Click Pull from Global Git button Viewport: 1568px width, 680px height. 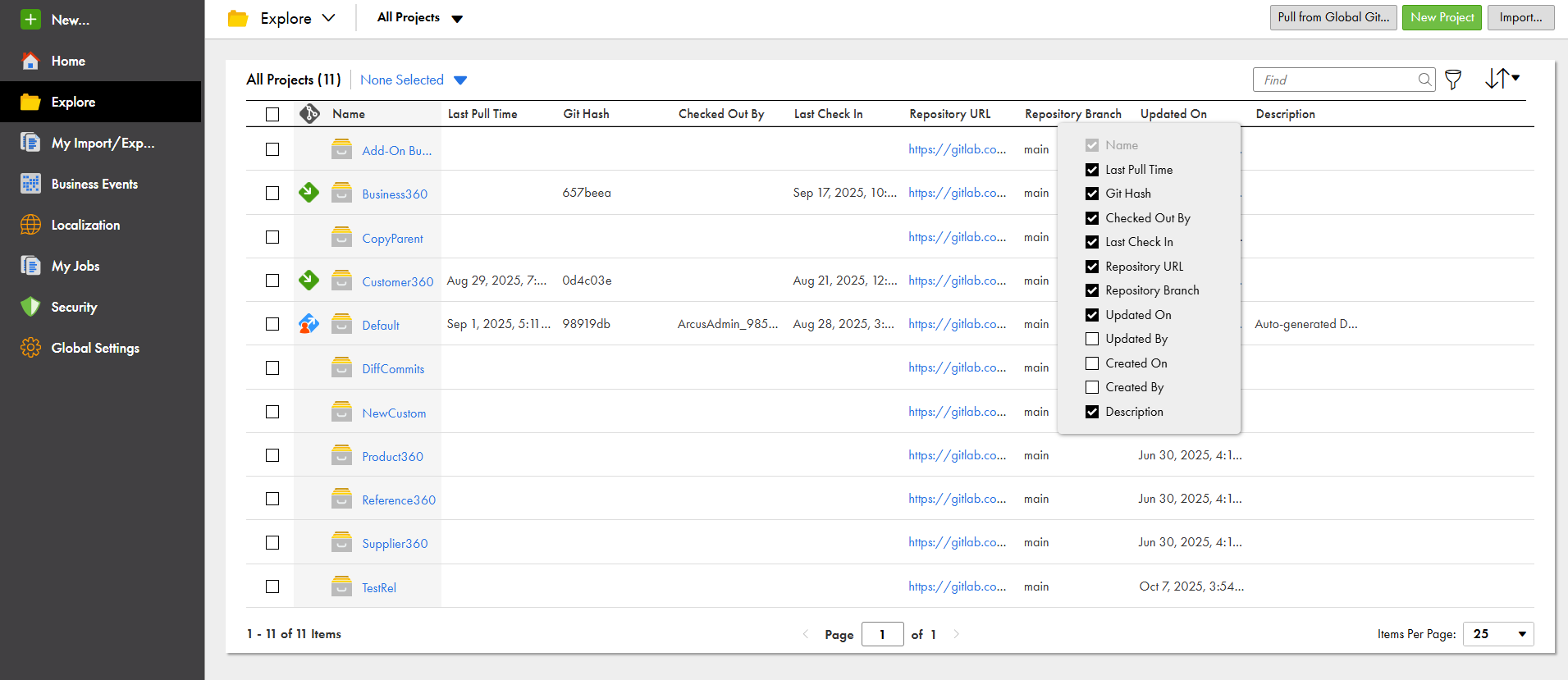(x=1333, y=17)
